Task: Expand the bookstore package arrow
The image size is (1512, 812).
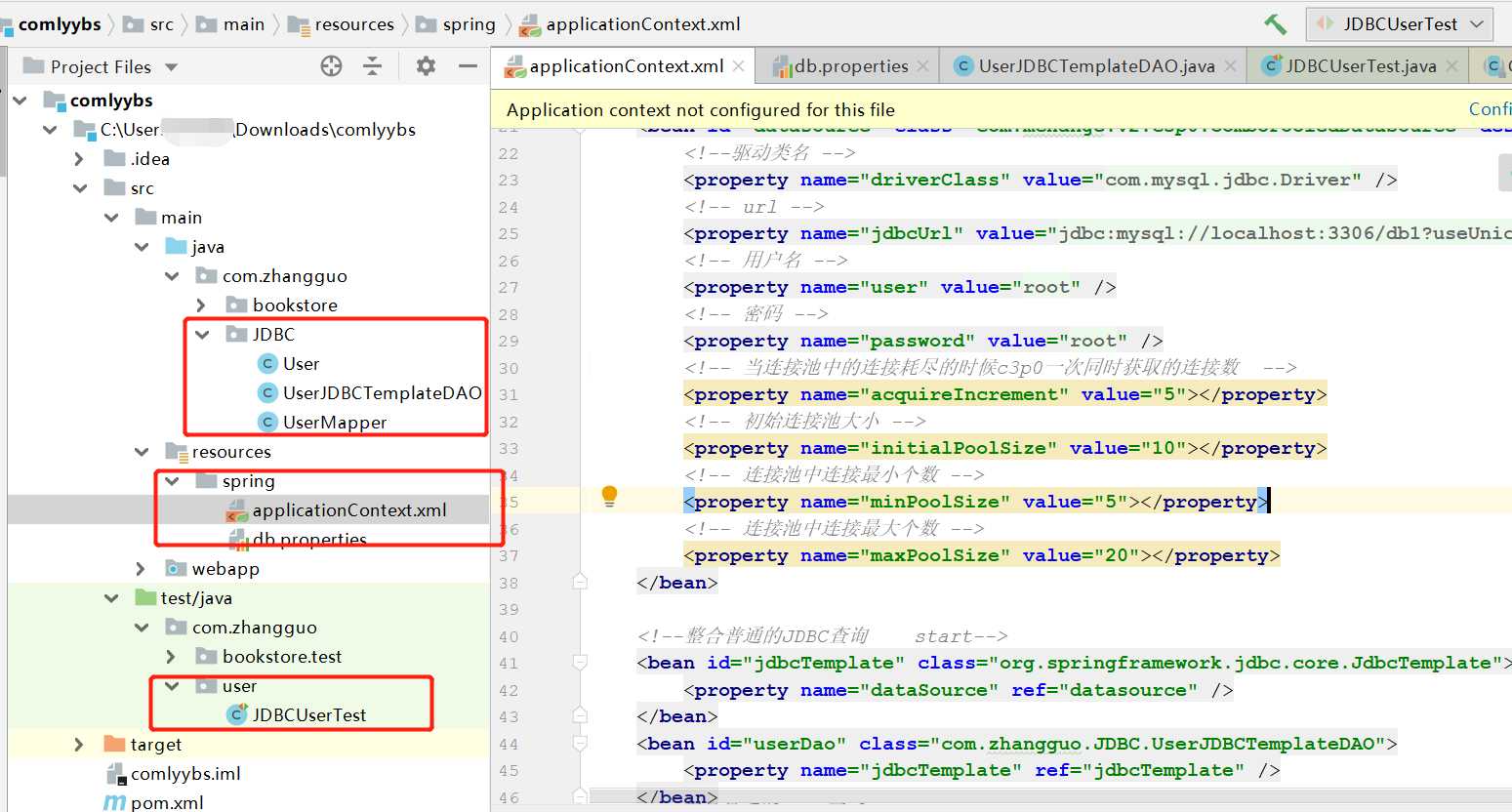Action: (x=202, y=305)
